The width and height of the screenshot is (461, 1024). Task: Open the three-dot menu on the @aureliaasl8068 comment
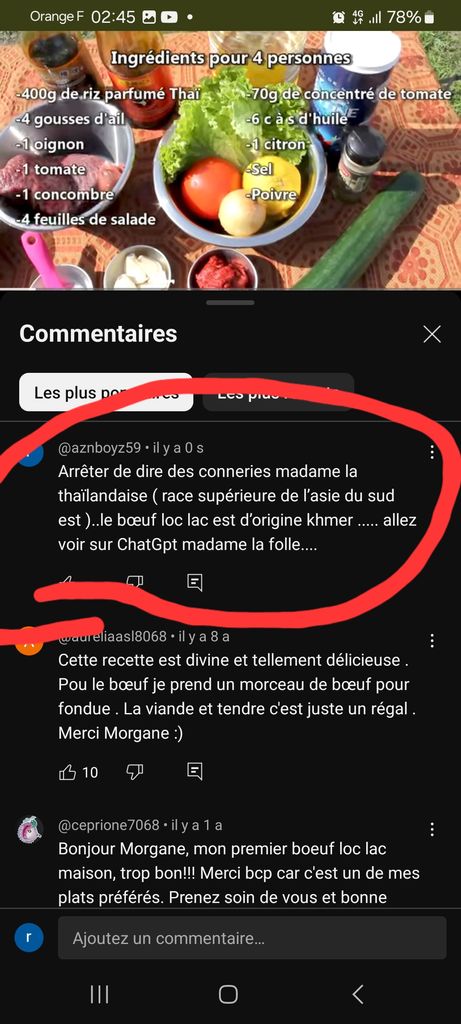(432, 641)
